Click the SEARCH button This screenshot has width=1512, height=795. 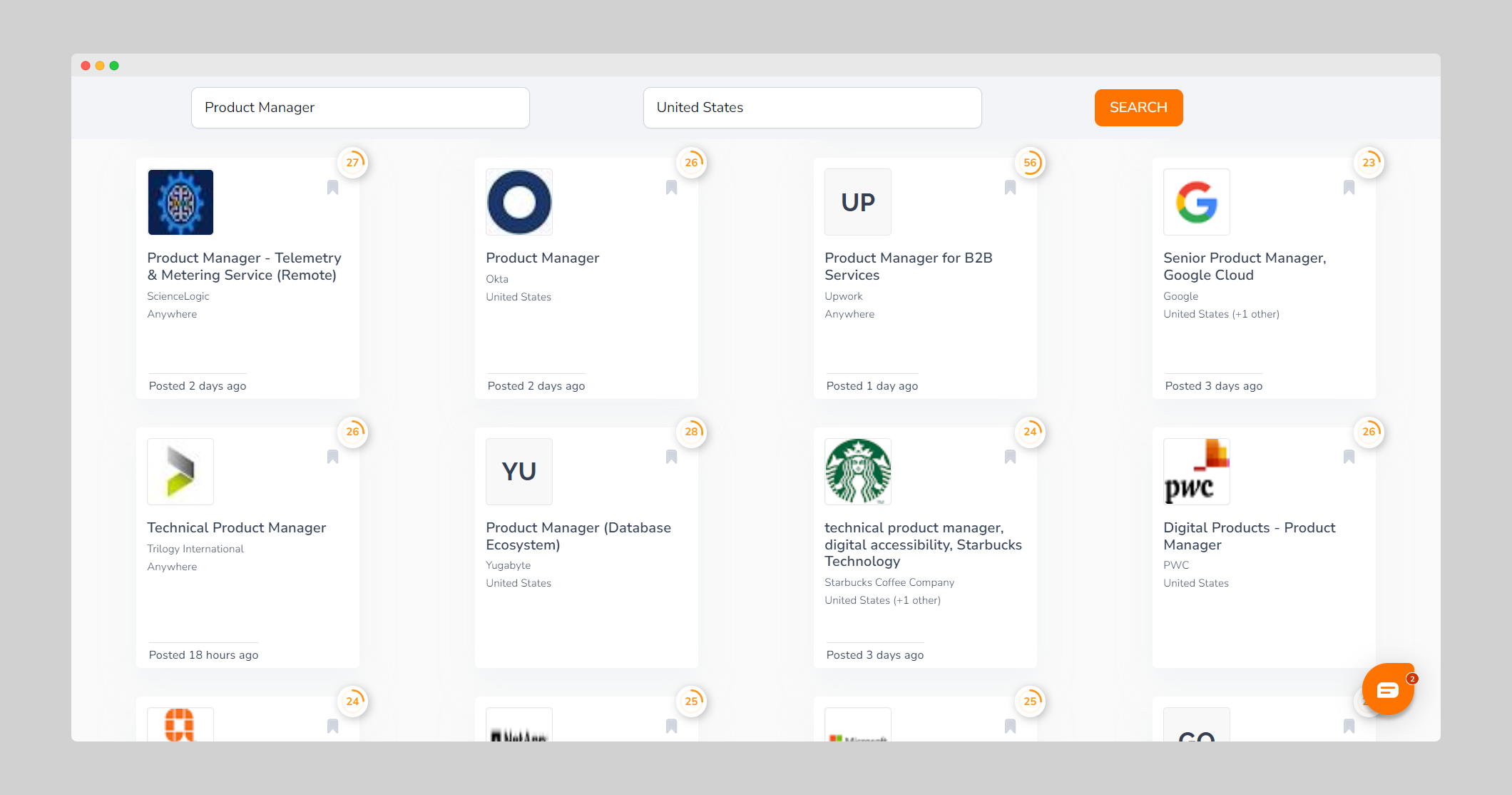coord(1138,108)
